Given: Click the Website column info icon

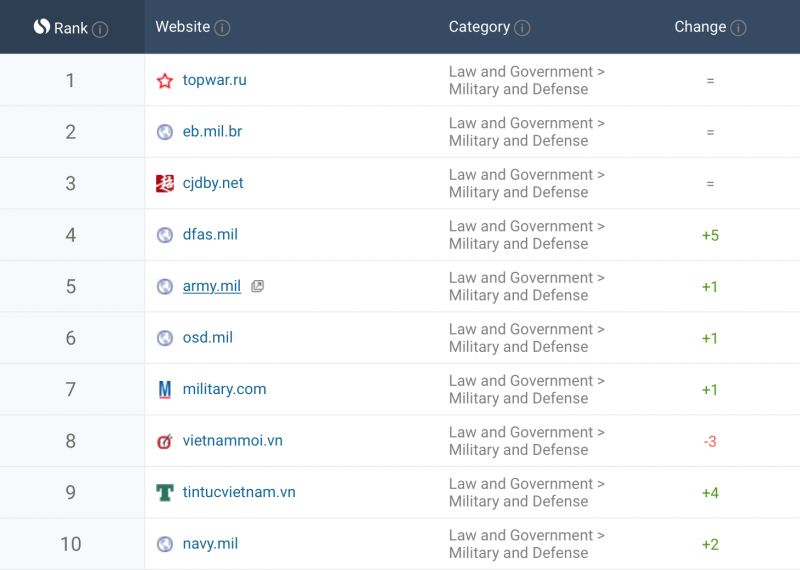Looking at the screenshot, I should point(222,28).
